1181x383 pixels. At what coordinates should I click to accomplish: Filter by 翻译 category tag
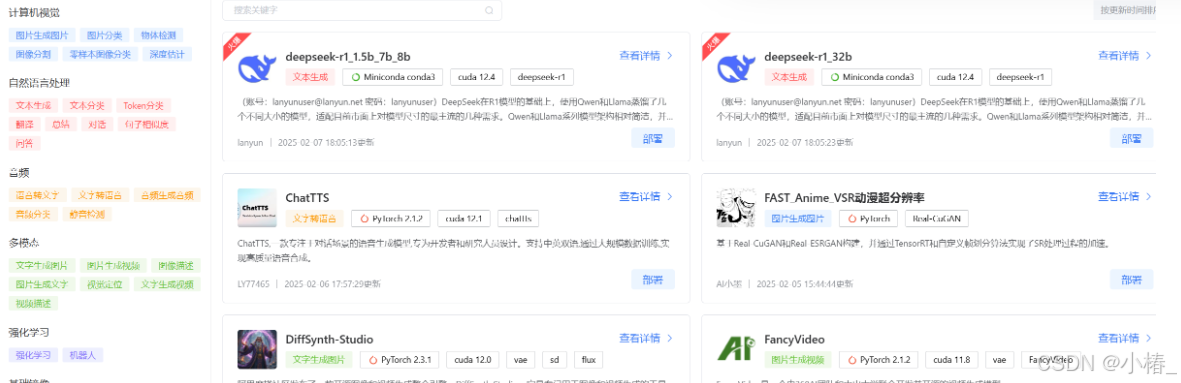pyautogui.click(x=24, y=124)
